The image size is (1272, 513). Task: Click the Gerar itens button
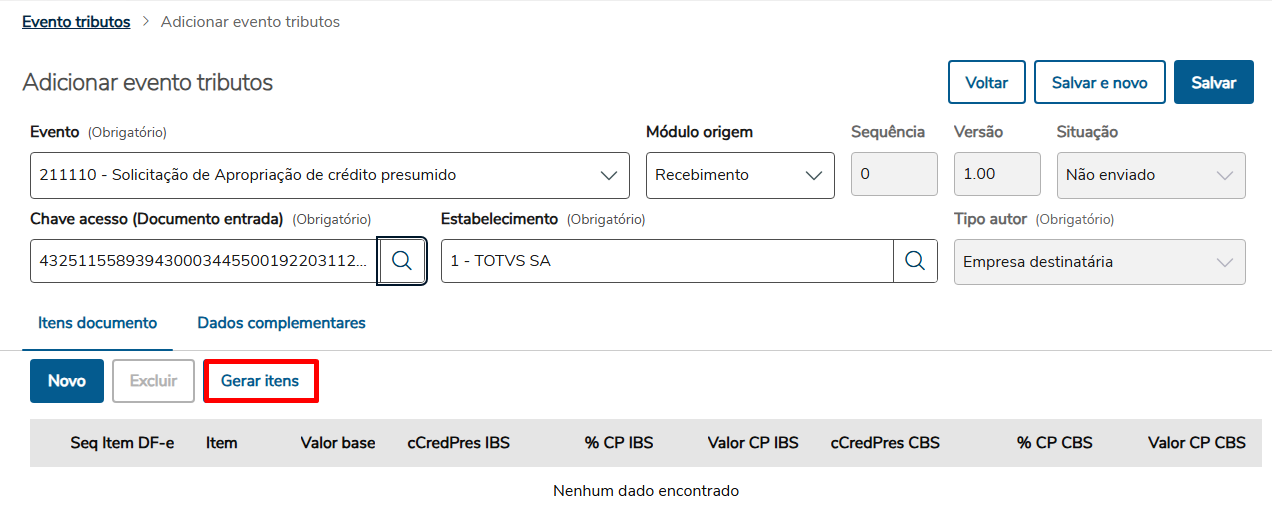coord(260,381)
